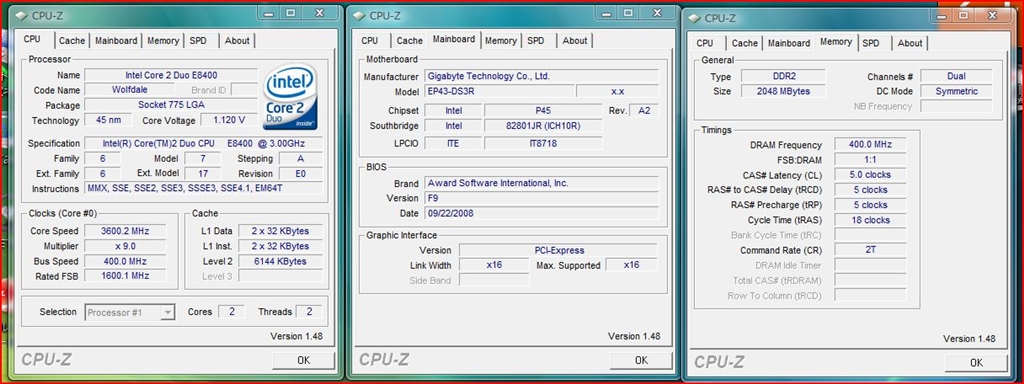
Task: Go to Mainboard tab in the right window
Action: click(x=789, y=43)
